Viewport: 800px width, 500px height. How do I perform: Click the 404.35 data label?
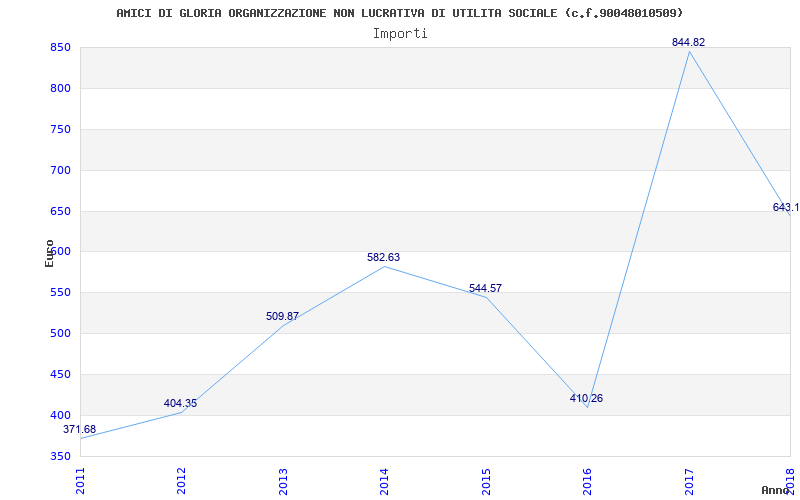pyautogui.click(x=180, y=404)
